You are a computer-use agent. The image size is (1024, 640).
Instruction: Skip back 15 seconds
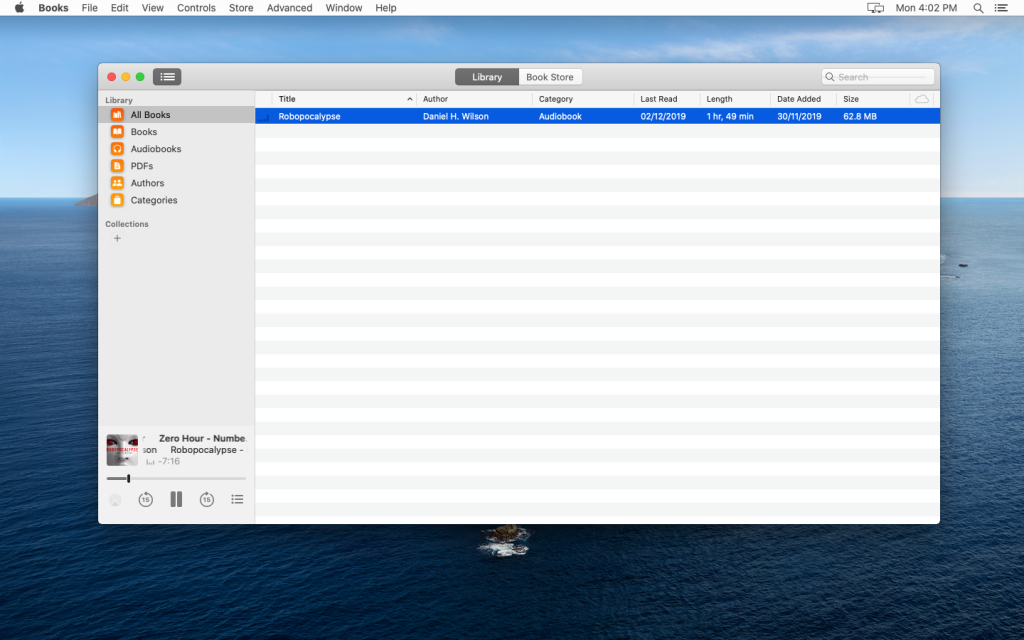point(146,500)
